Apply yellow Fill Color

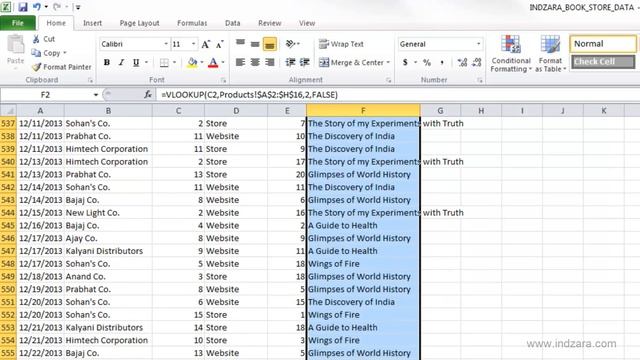[192, 62]
